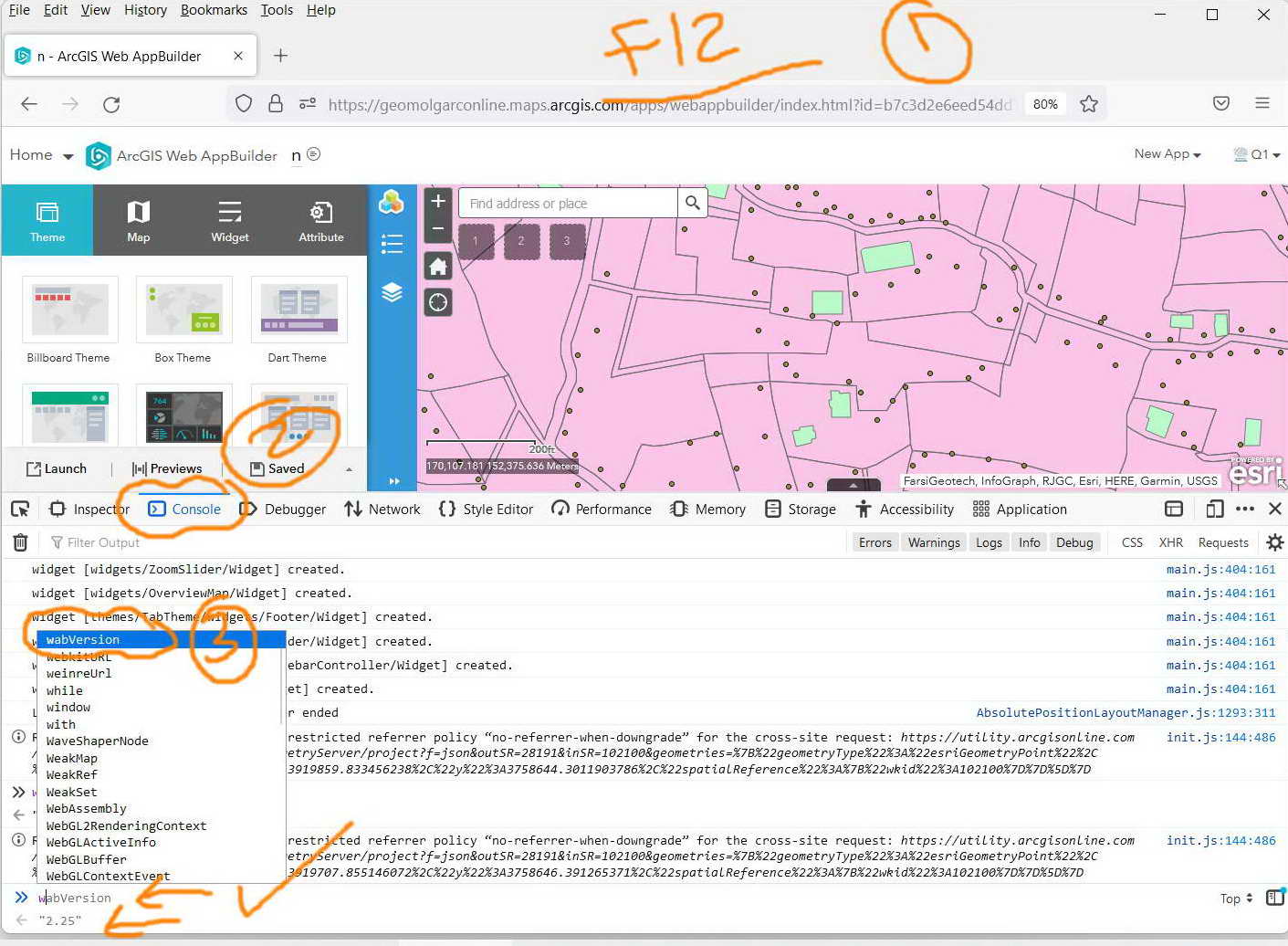The height and width of the screenshot is (946, 1288).
Task: Open console settings gear icon
Action: click(1274, 542)
